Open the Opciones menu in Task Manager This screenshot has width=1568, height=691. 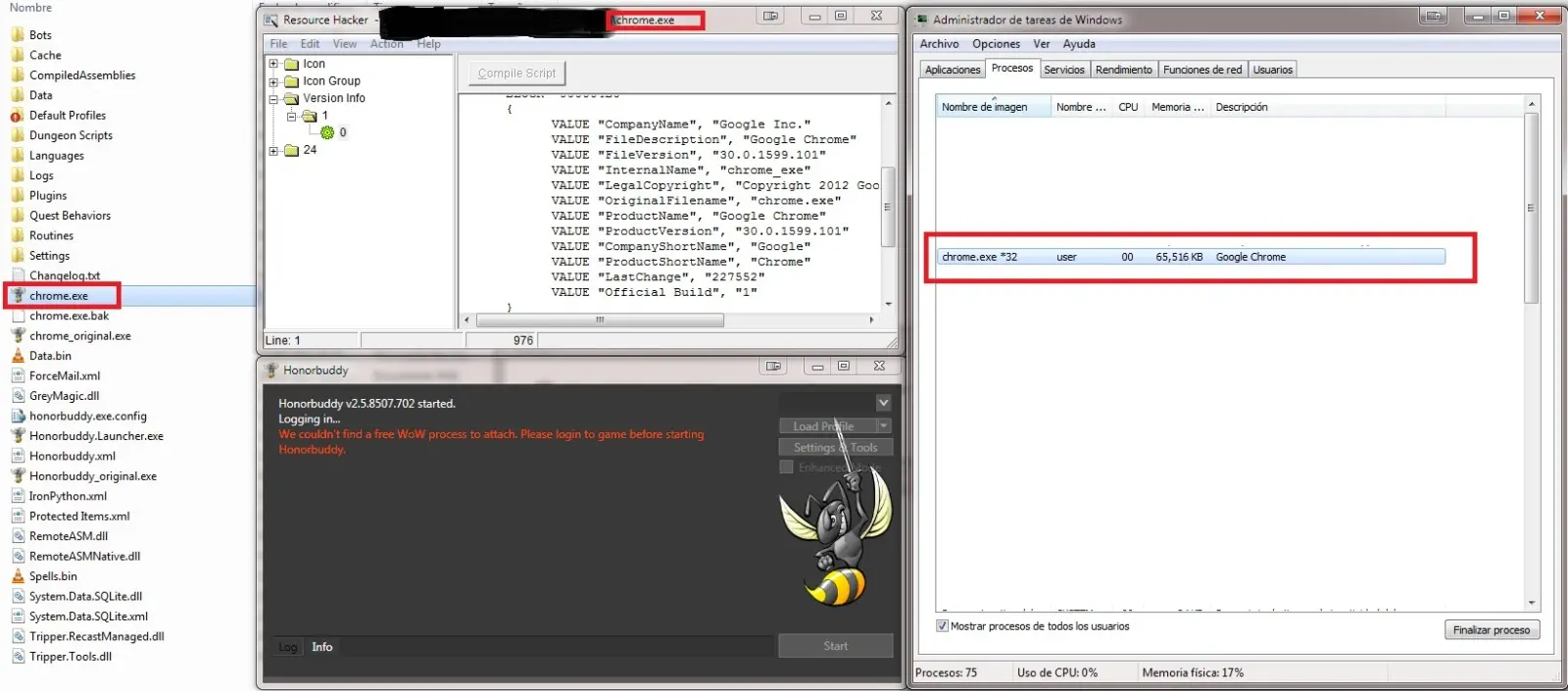996,44
